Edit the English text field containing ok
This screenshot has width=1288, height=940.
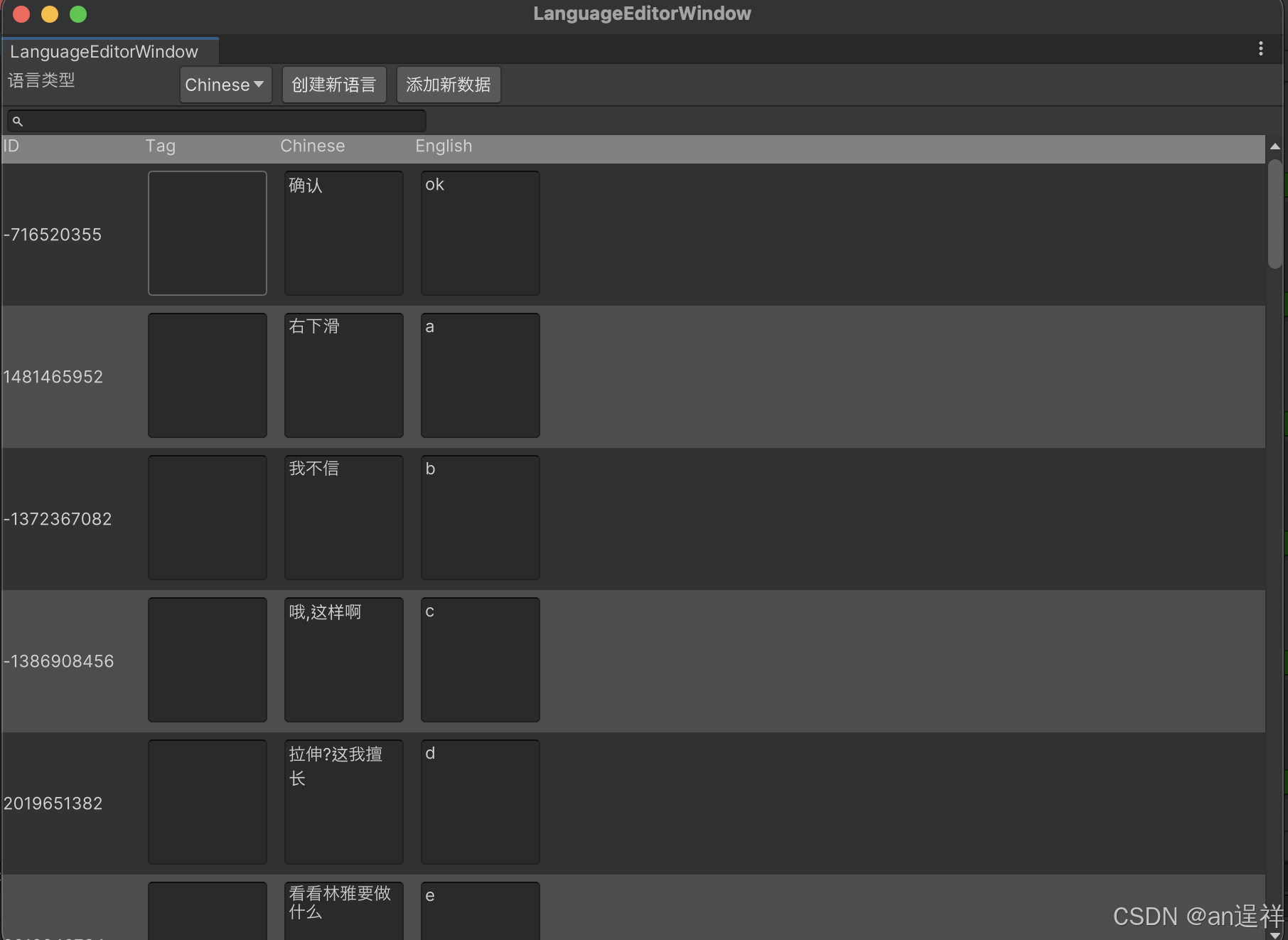tap(480, 233)
